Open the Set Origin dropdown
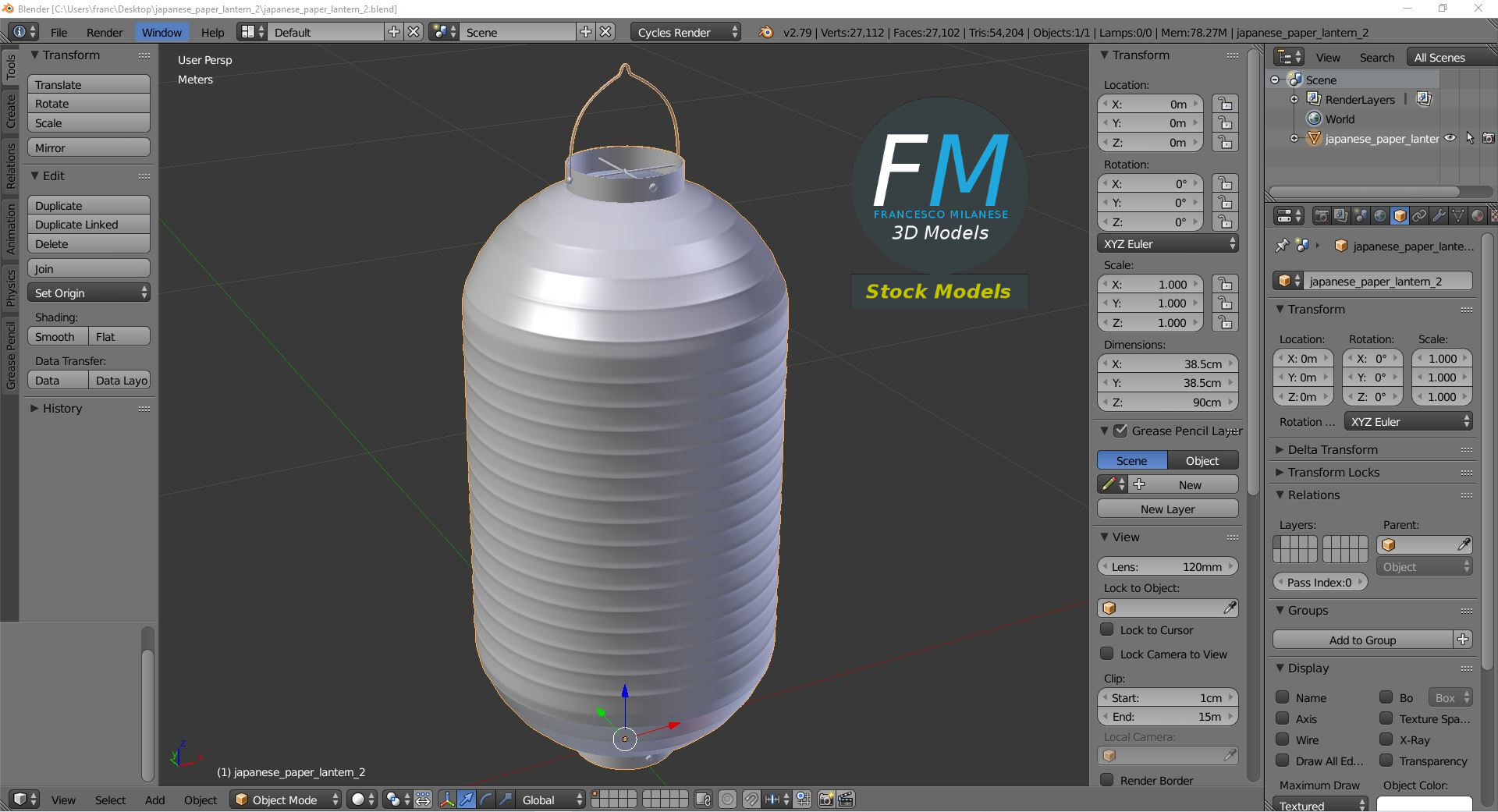The width and height of the screenshot is (1498, 812). [x=89, y=293]
